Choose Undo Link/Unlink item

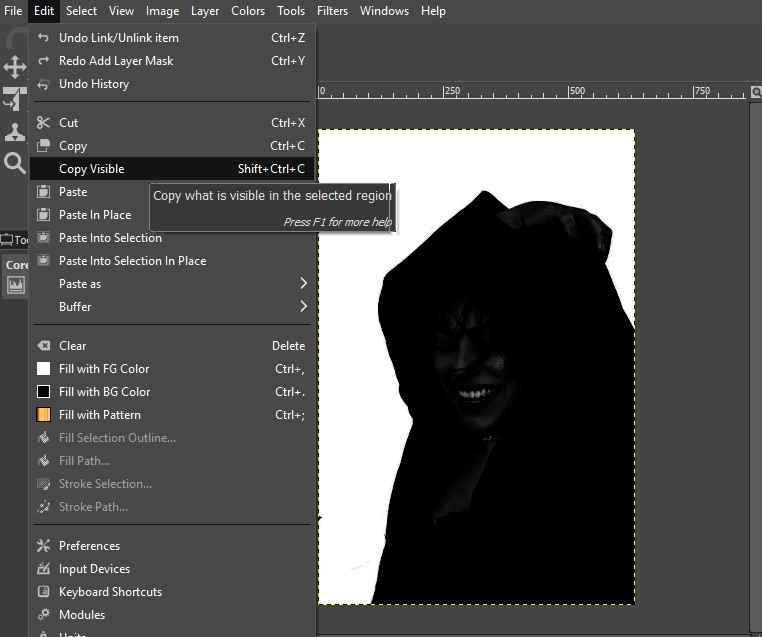click(x=172, y=37)
